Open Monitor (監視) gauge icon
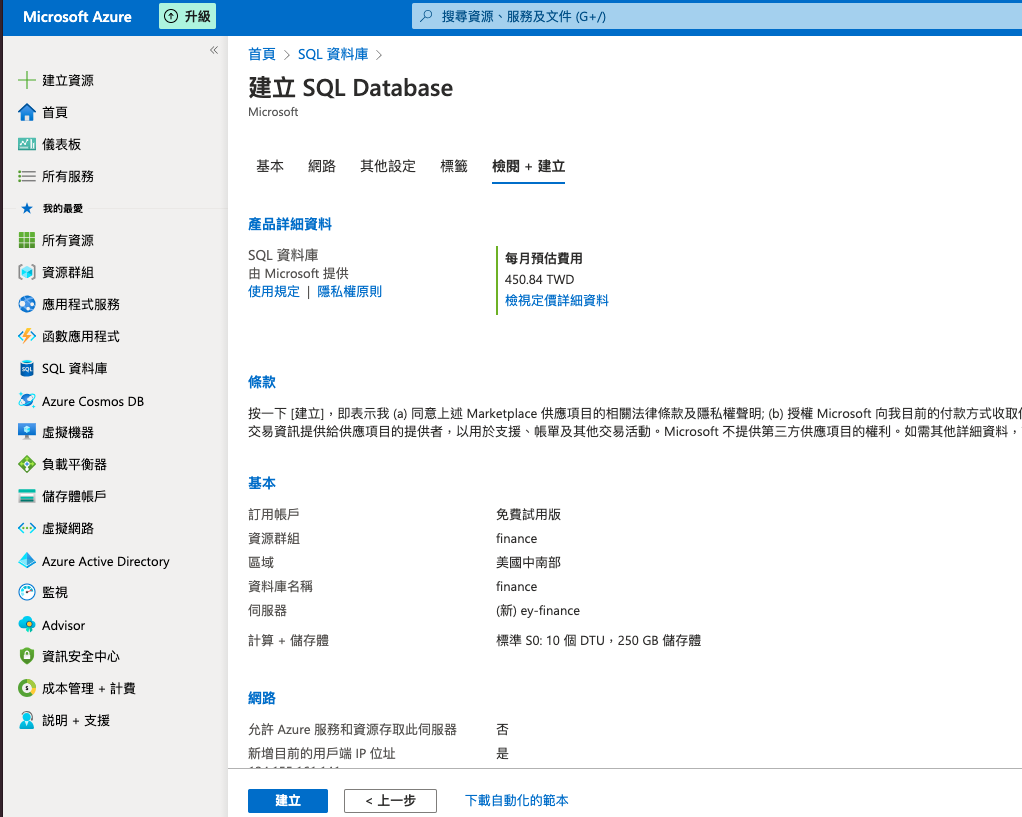Screen dimensions: 1022x817 (27, 592)
